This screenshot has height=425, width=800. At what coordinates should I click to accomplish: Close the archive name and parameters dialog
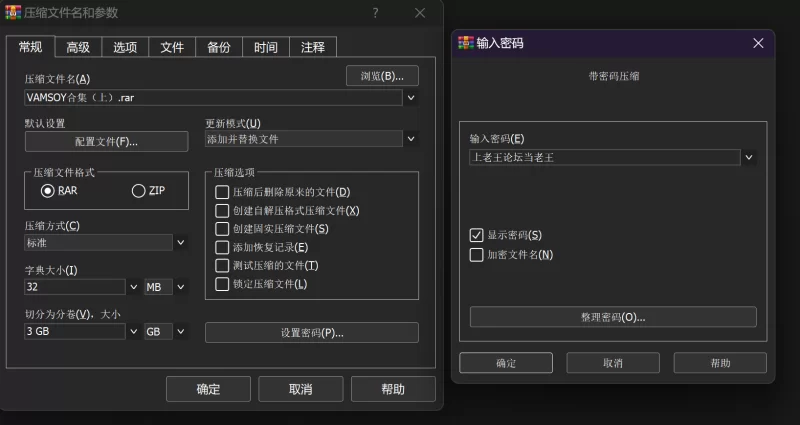click(420, 13)
